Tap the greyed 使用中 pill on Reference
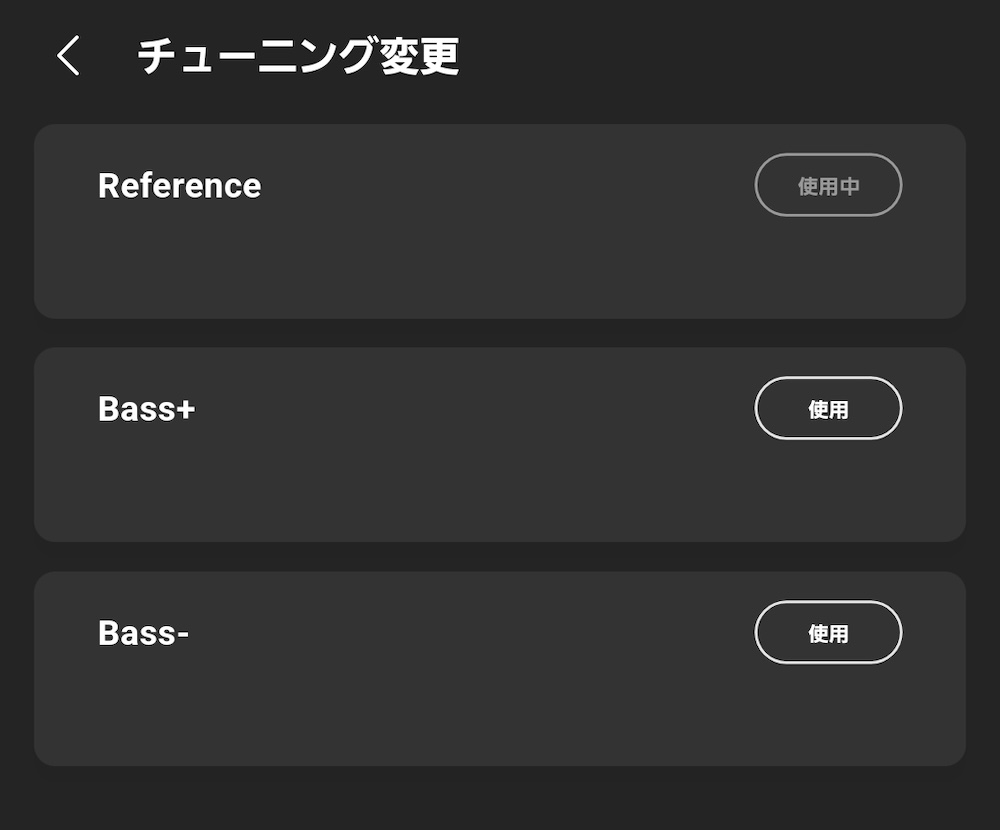 pos(828,185)
